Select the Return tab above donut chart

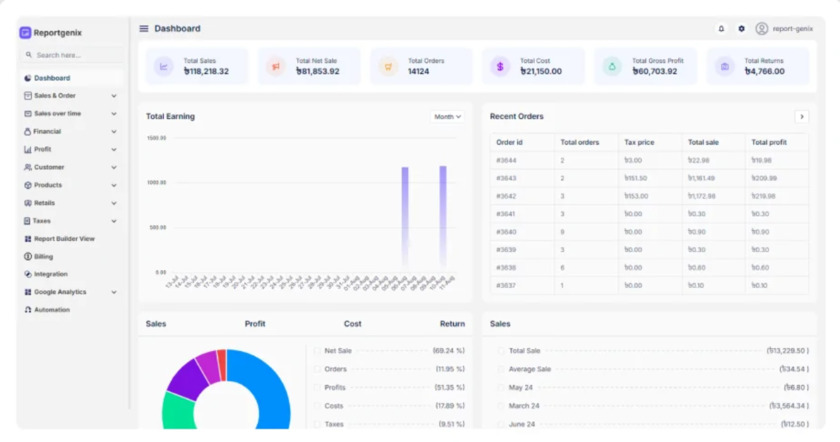tap(452, 324)
